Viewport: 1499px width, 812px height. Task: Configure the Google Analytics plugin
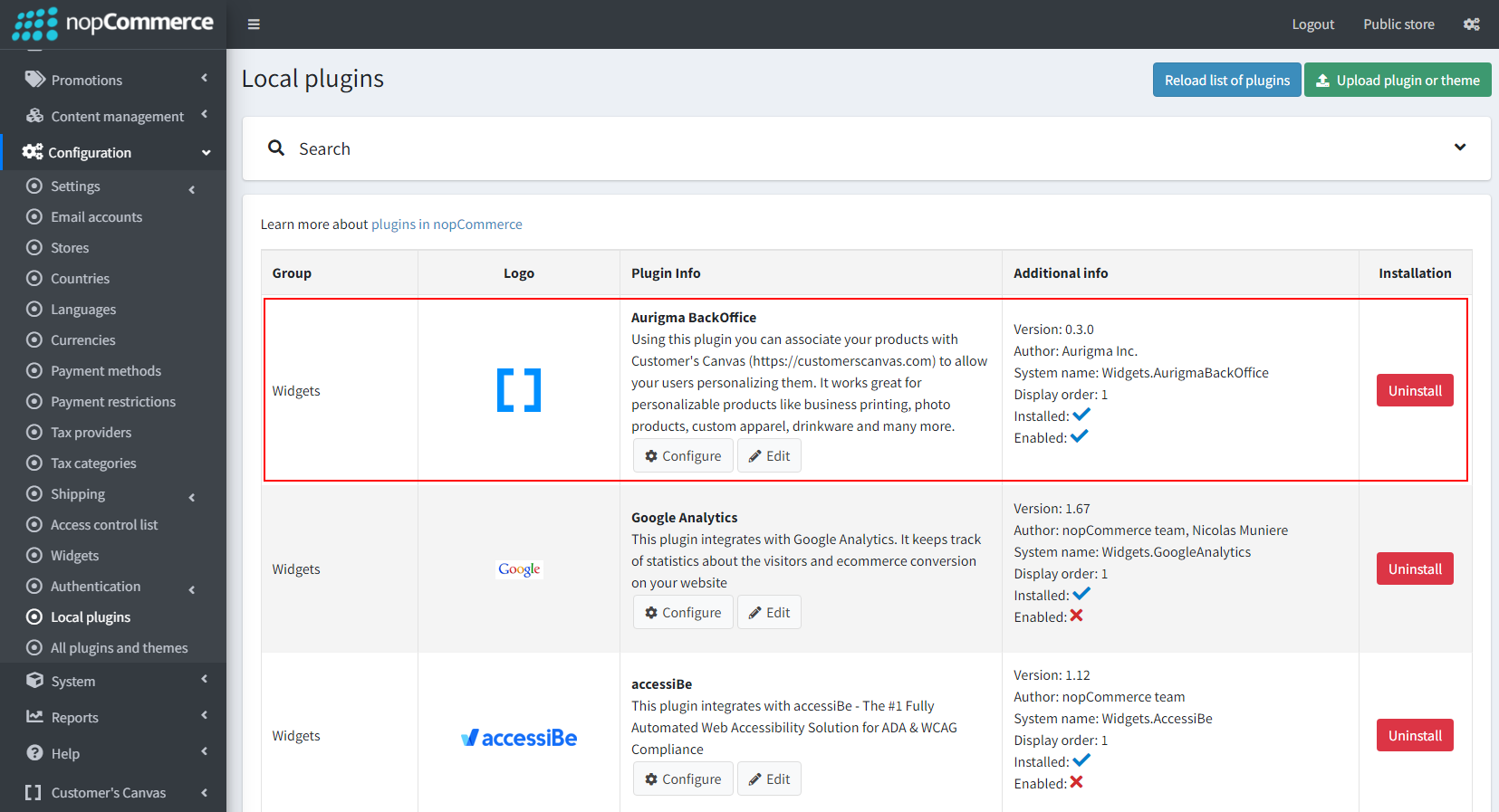tap(683, 612)
